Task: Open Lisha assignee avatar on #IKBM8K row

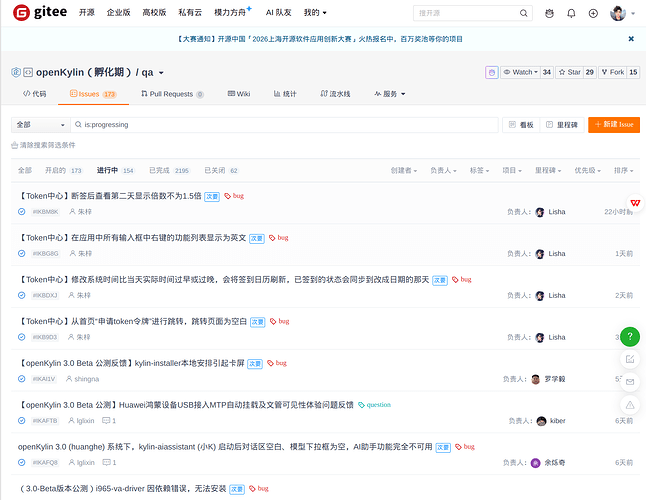Action: [x=540, y=212]
